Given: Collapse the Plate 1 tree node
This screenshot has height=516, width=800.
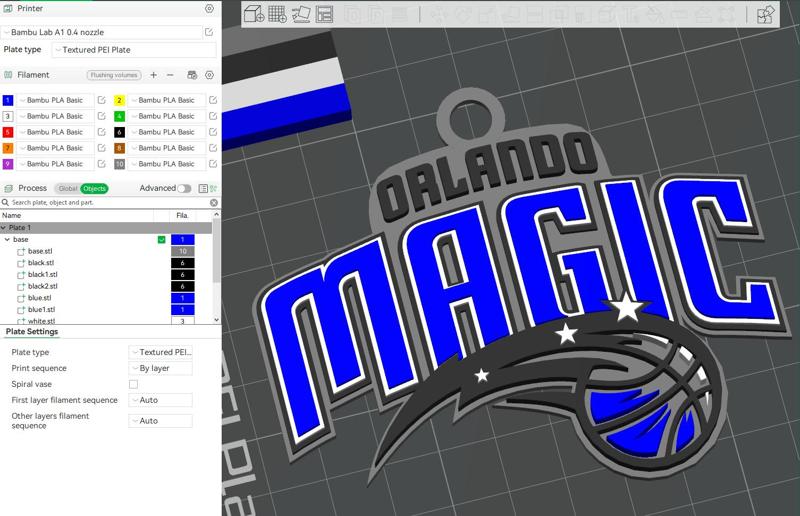Looking at the screenshot, I should (x=4, y=228).
